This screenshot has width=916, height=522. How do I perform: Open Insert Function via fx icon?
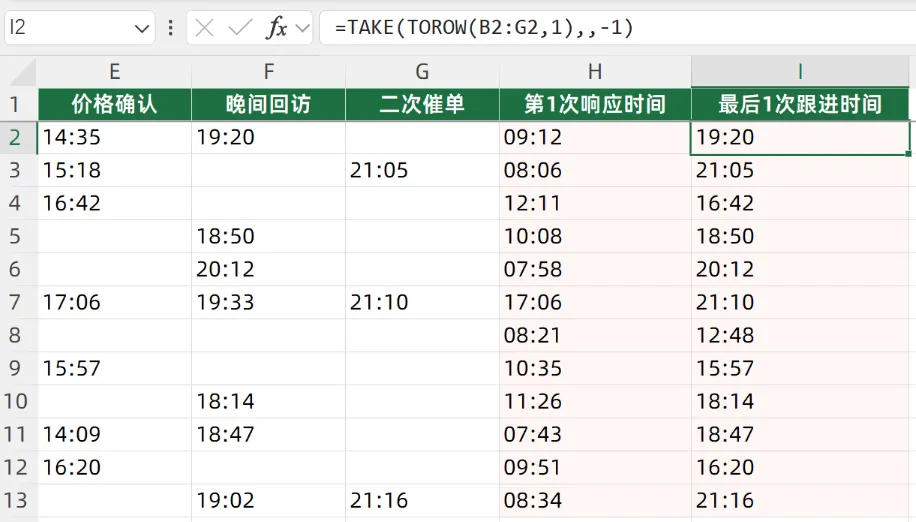tap(276, 27)
